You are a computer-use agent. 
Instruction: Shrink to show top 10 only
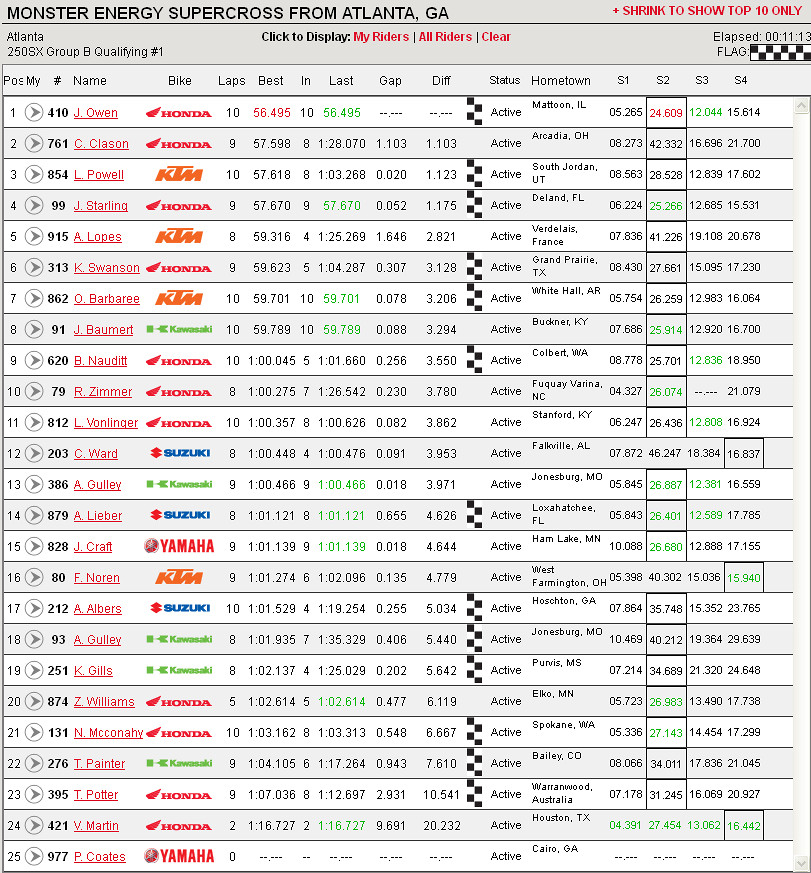tap(707, 11)
